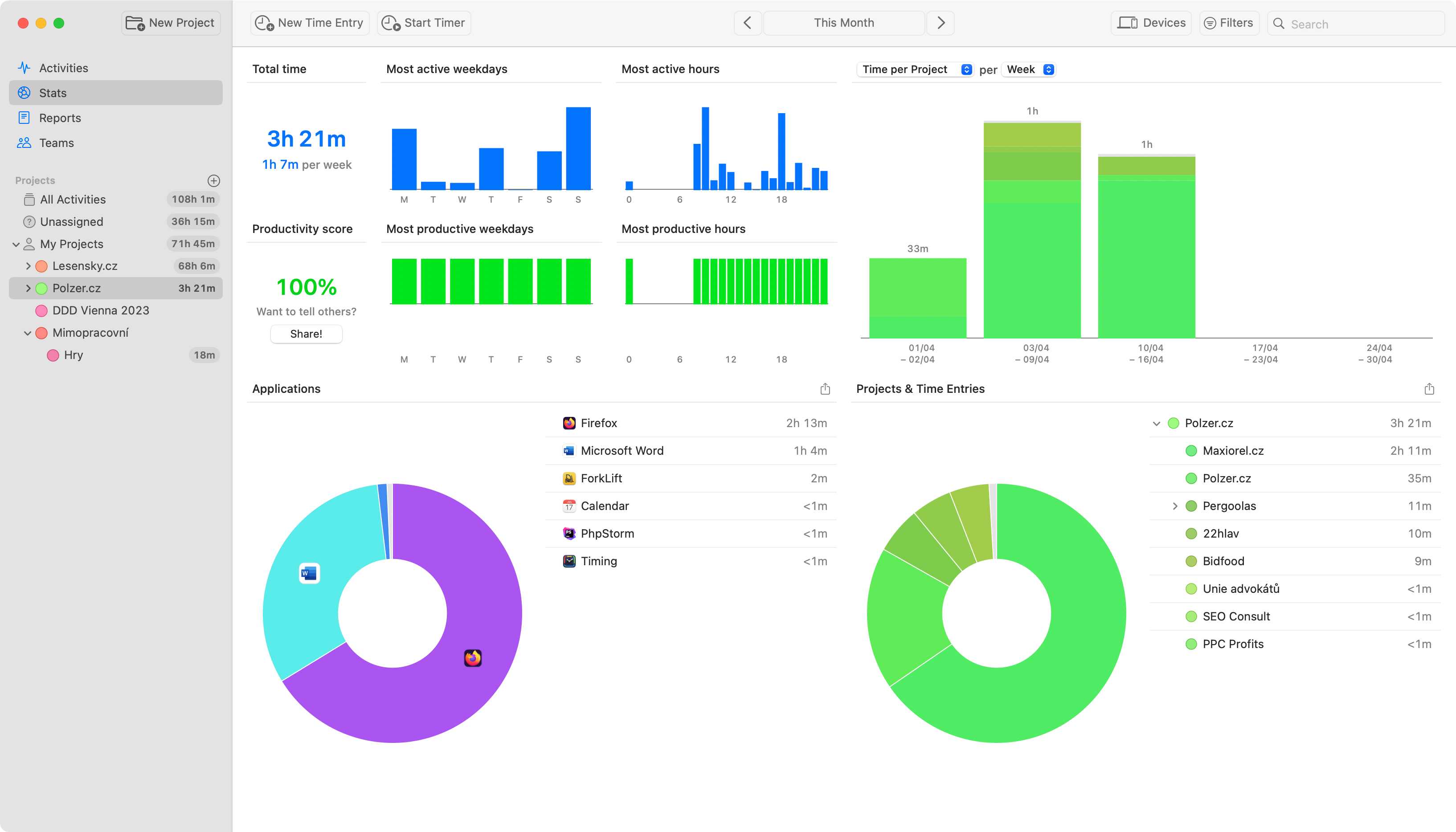Open the Time per Project dropdown
The width and height of the screenshot is (1456, 832).
(914, 69)
